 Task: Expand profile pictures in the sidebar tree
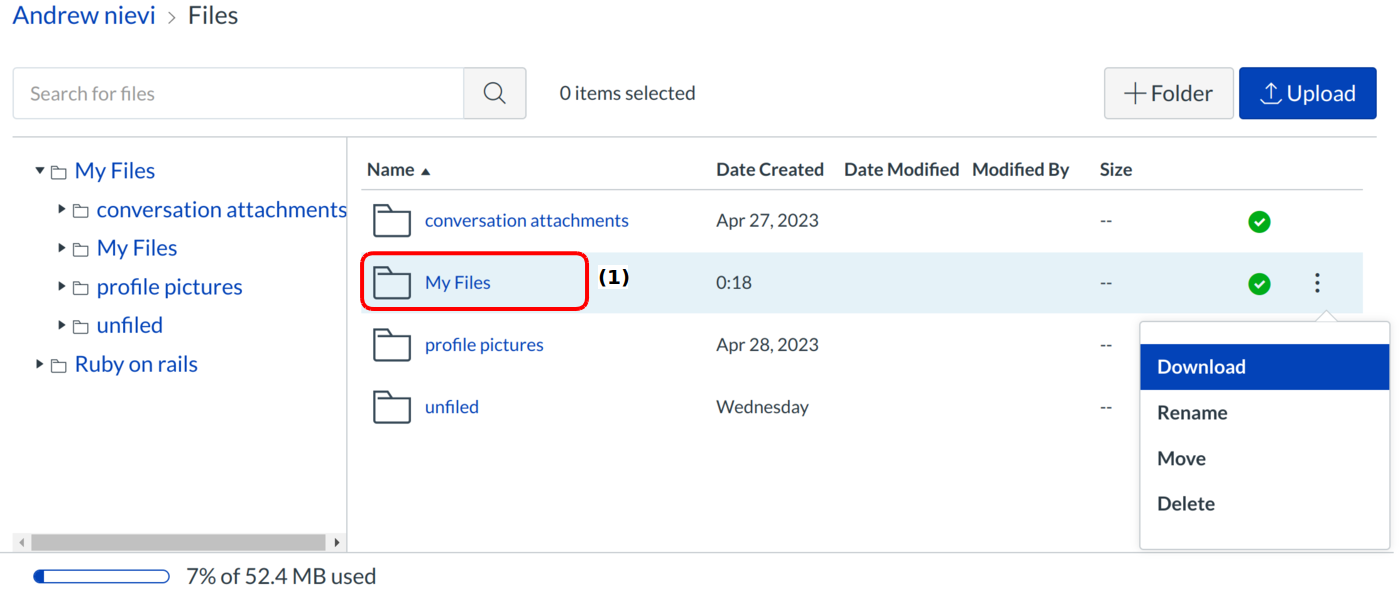pos(62,287)
